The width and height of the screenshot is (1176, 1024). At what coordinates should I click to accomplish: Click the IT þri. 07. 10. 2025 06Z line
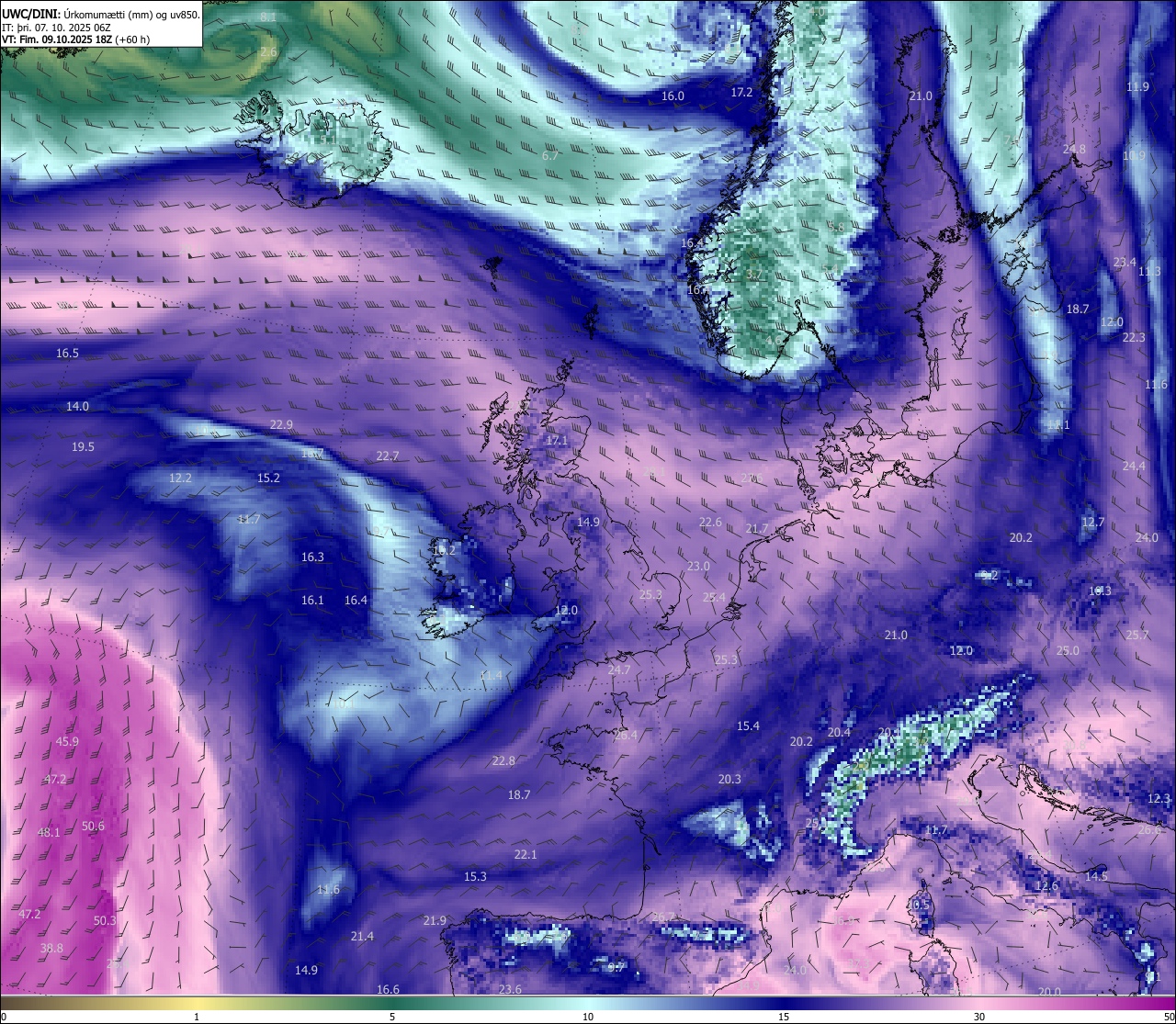[56, 28]
